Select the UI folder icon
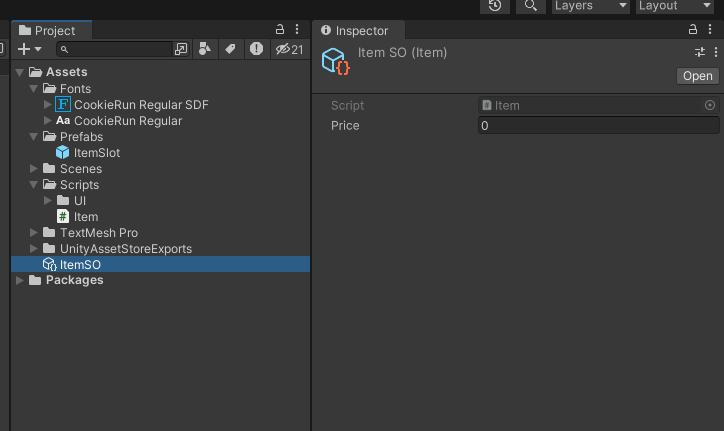 (63, 200)
